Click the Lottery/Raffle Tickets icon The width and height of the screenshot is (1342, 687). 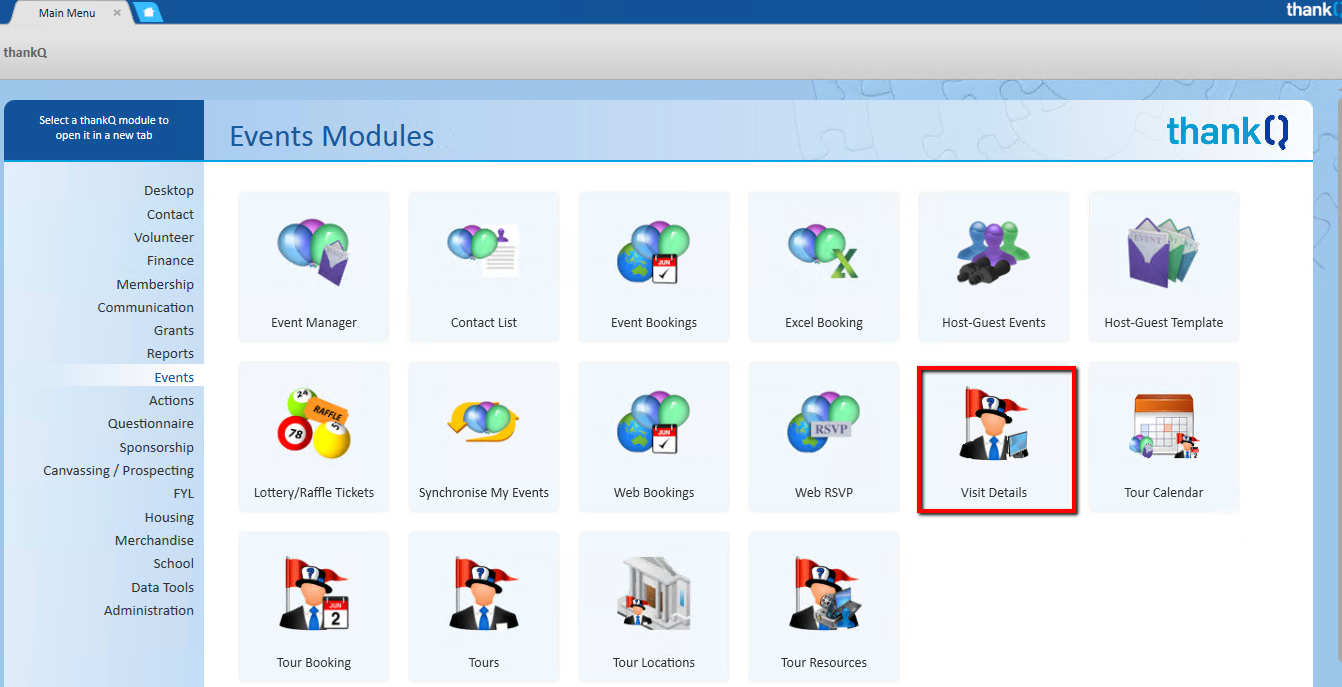(314, 426)
